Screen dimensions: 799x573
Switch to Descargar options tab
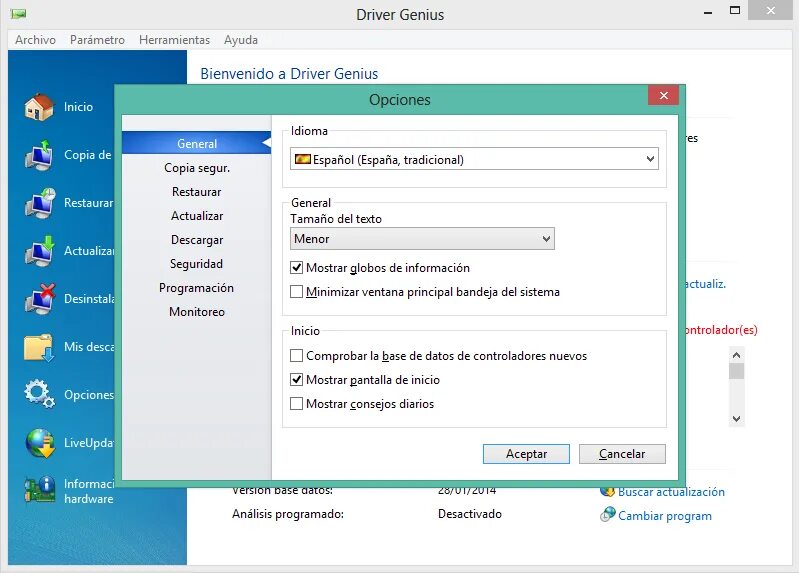coord(197,240)
